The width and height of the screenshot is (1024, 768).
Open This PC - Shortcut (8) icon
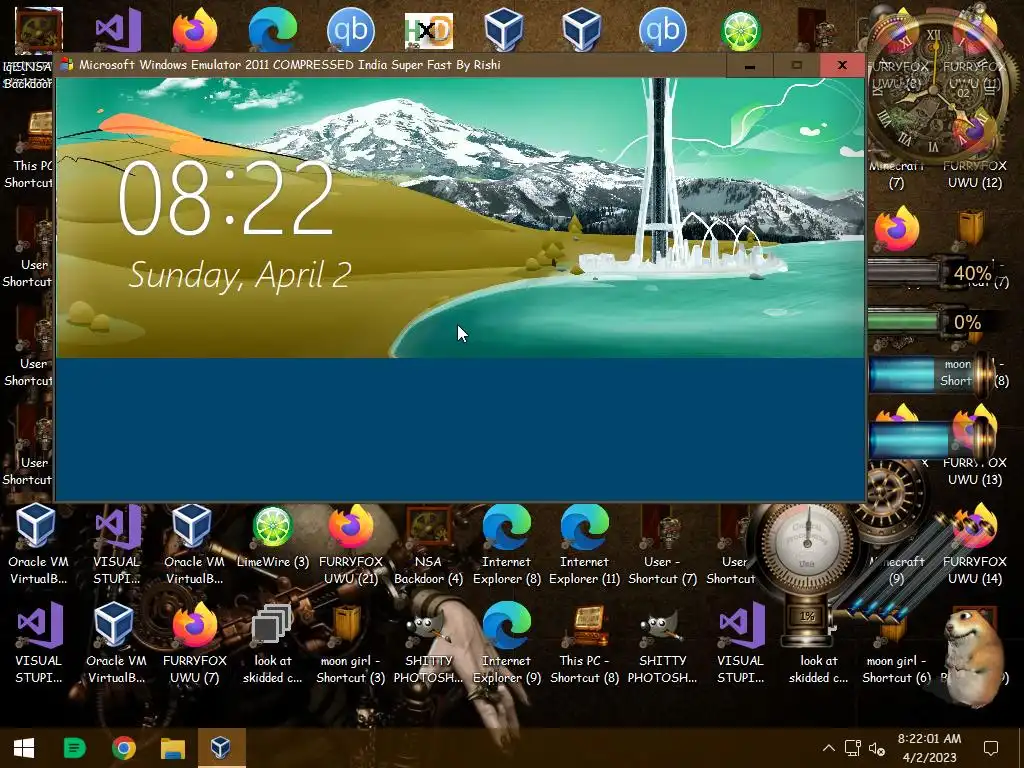(x=584, y=643)
